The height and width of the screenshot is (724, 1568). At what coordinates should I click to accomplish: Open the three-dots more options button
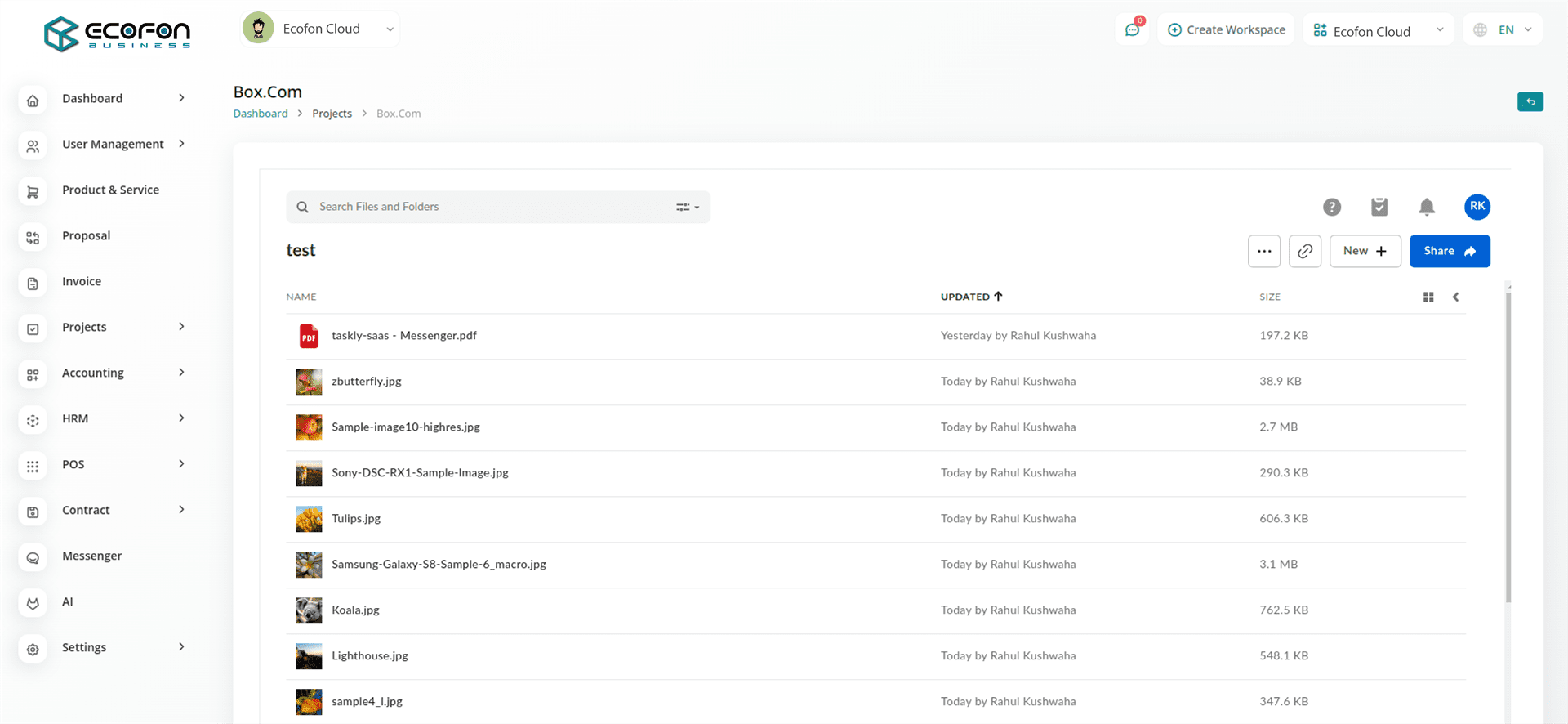[1264, 251]
